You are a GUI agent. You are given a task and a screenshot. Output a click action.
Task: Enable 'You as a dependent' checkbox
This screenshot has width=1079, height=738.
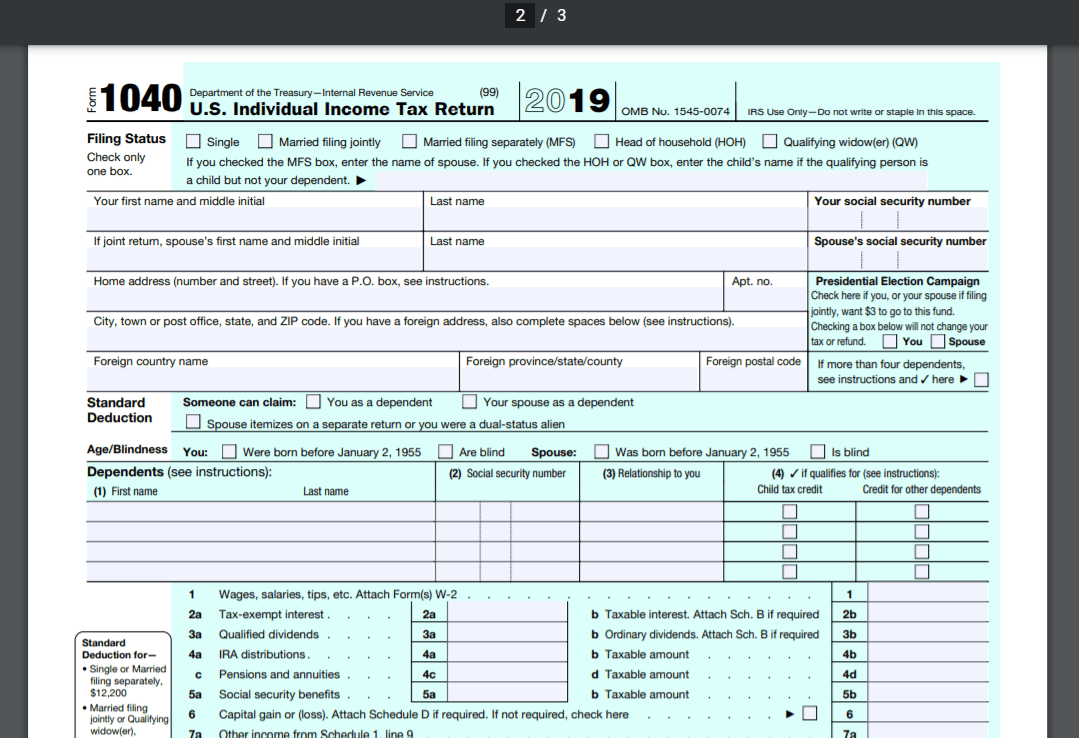(314, 402)
